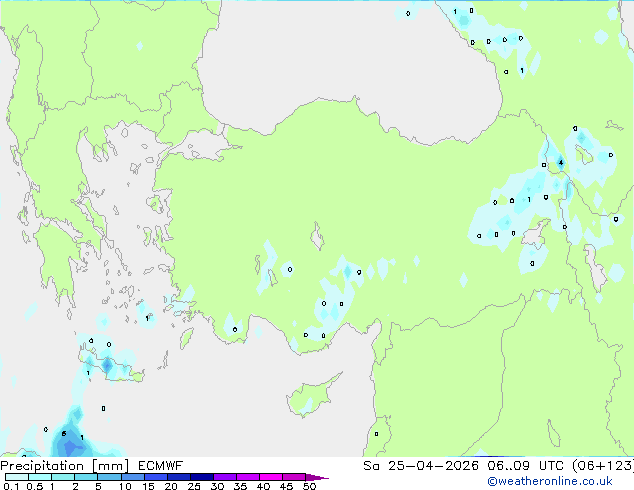Click legend value "40"

pos(263,486)
